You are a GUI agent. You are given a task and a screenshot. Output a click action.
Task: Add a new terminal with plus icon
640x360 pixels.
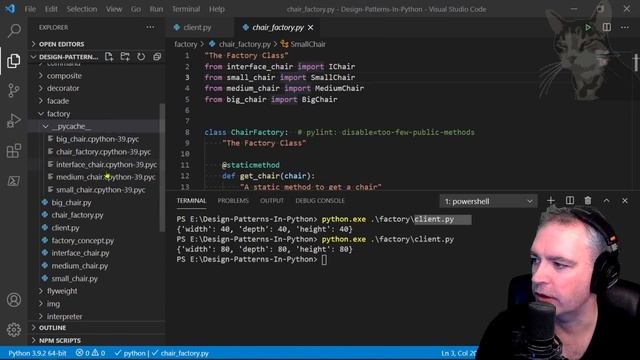(551, 200)
